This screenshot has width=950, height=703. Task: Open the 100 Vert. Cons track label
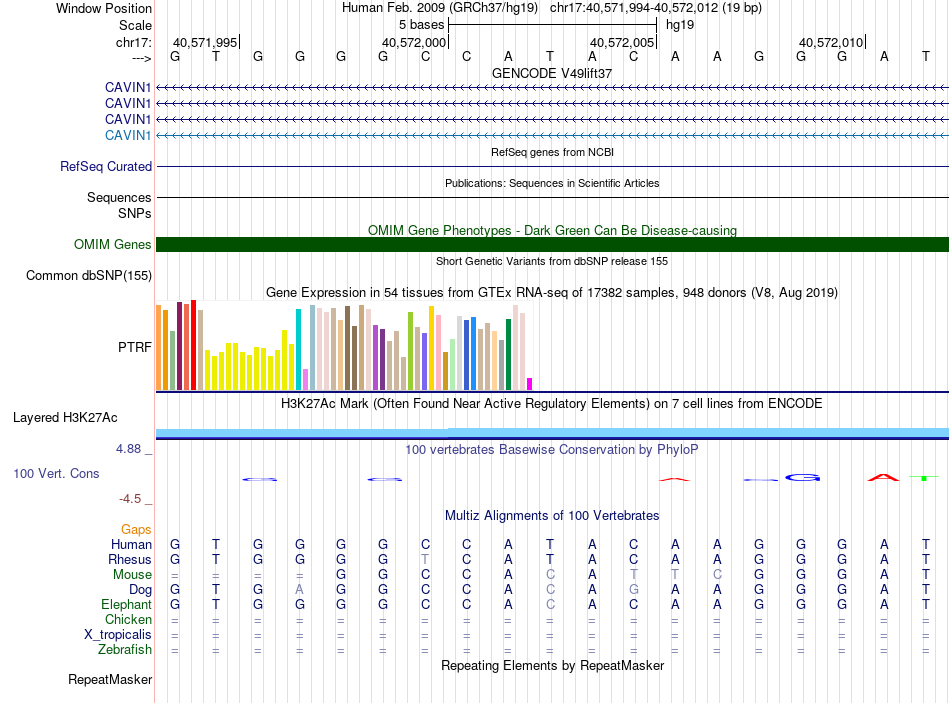coord(56,473)
